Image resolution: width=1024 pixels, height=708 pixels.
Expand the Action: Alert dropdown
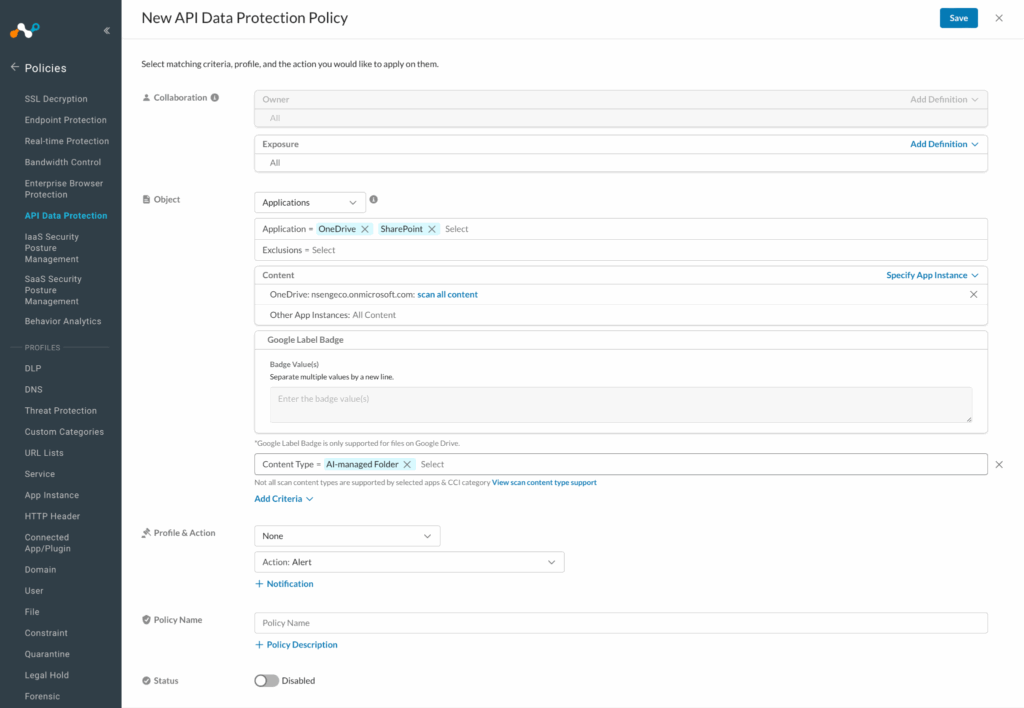[409, 562]
